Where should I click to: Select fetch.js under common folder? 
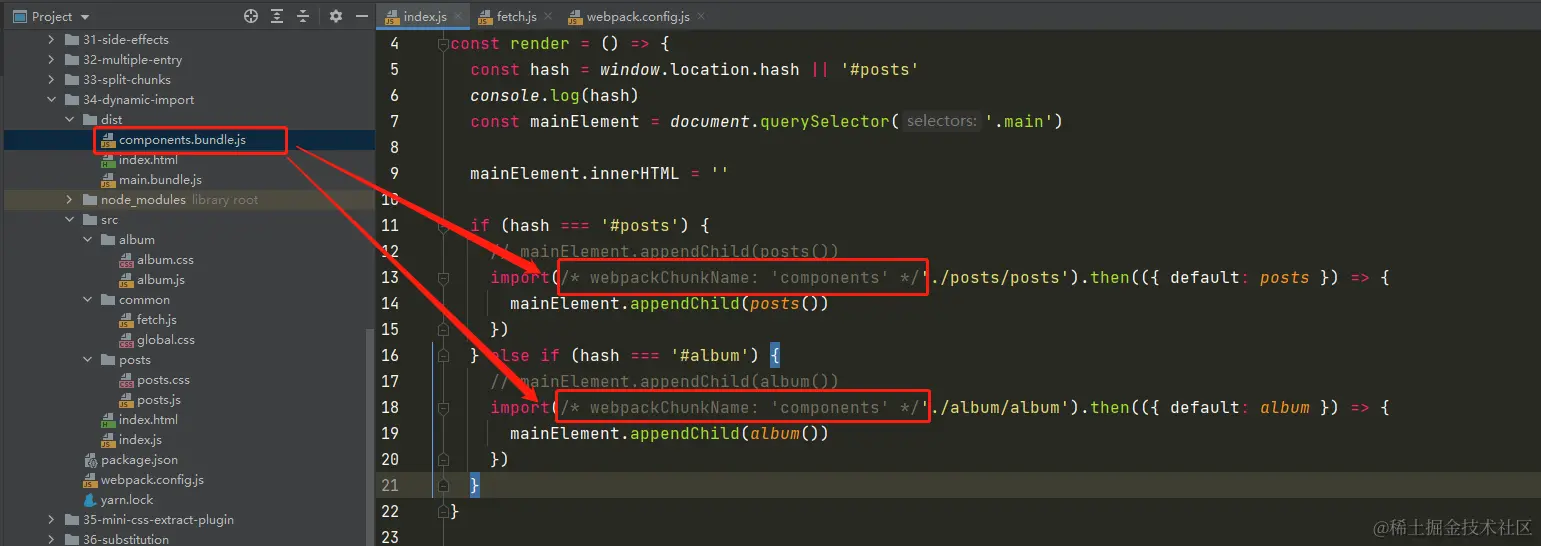[x=157, y=320]
